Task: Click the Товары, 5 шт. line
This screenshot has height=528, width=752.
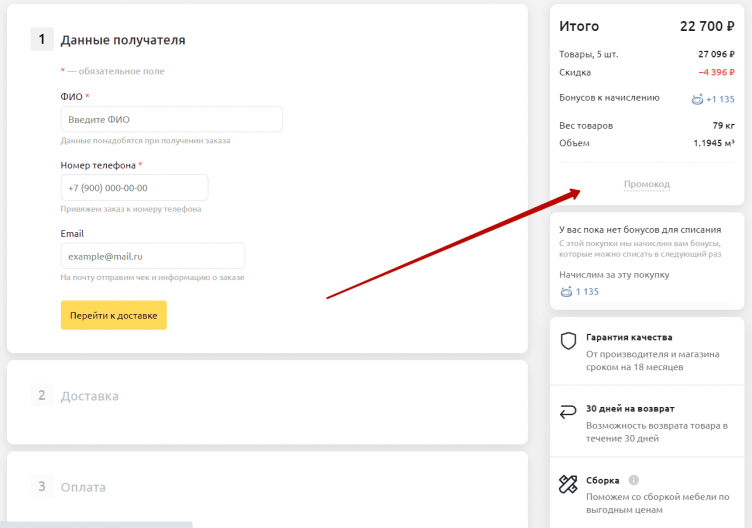Action: click(589, 54)
